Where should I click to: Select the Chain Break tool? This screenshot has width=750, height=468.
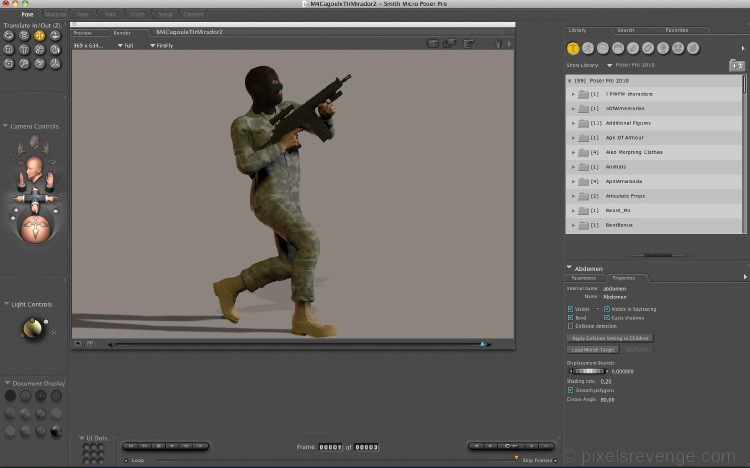tap(40, 49)
